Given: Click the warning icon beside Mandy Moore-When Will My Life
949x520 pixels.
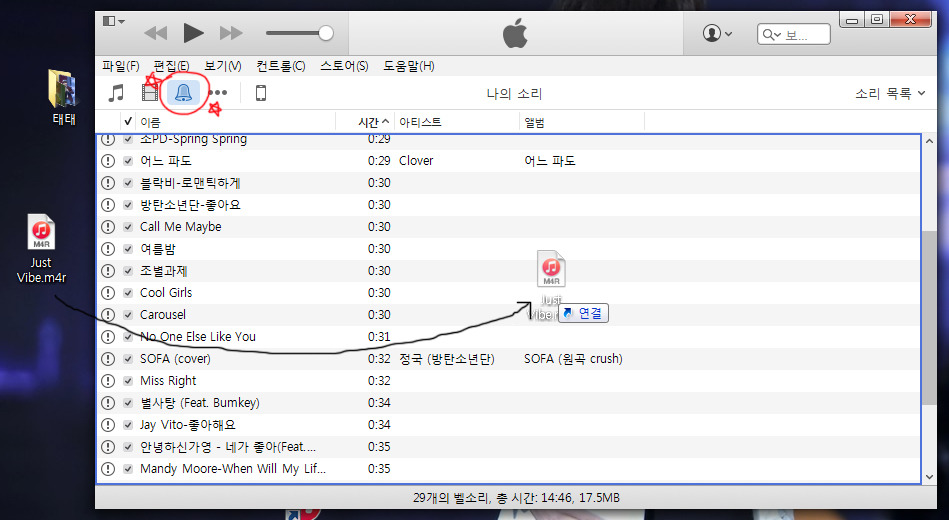Looking at the screenshot, I should click(x=108, y=469).
